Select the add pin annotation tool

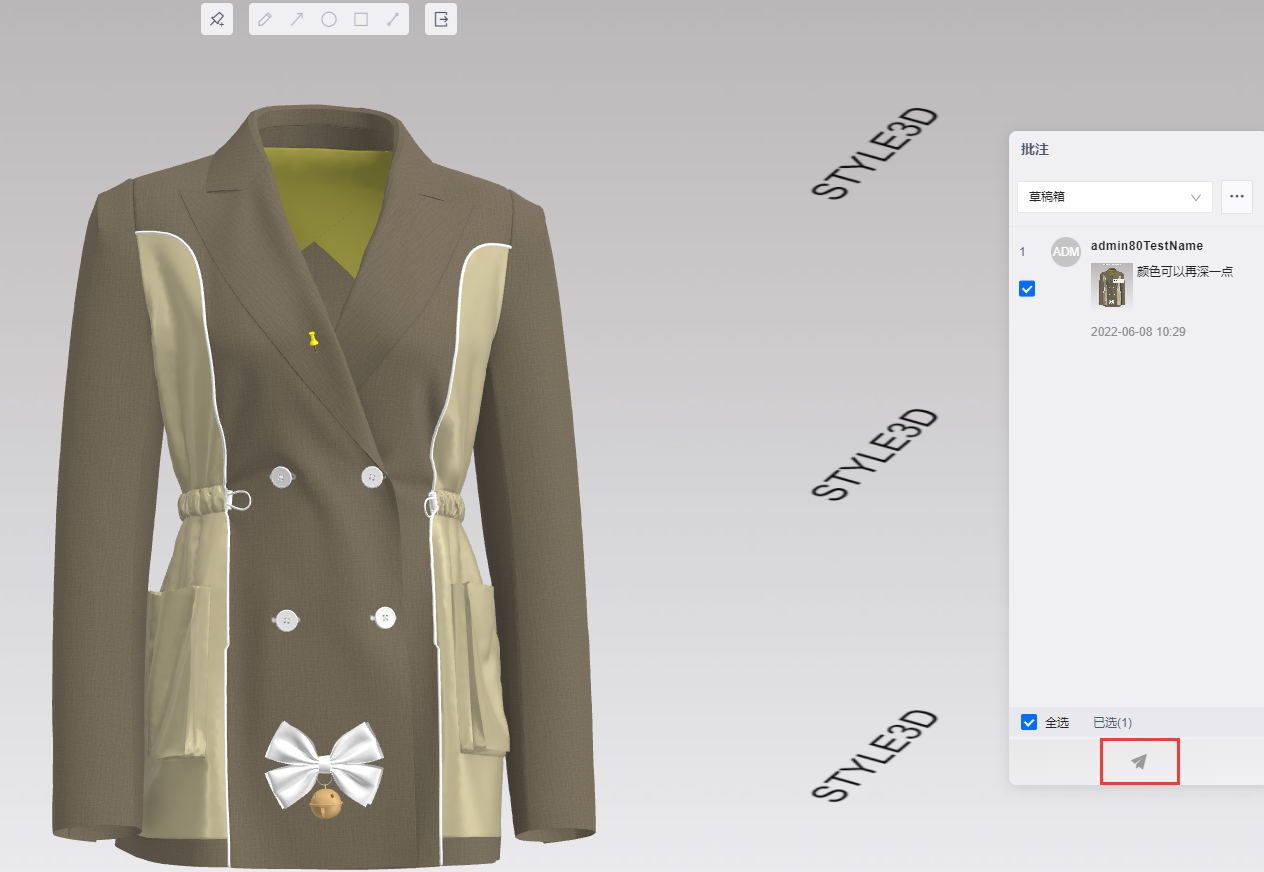[x=217, y=19]
